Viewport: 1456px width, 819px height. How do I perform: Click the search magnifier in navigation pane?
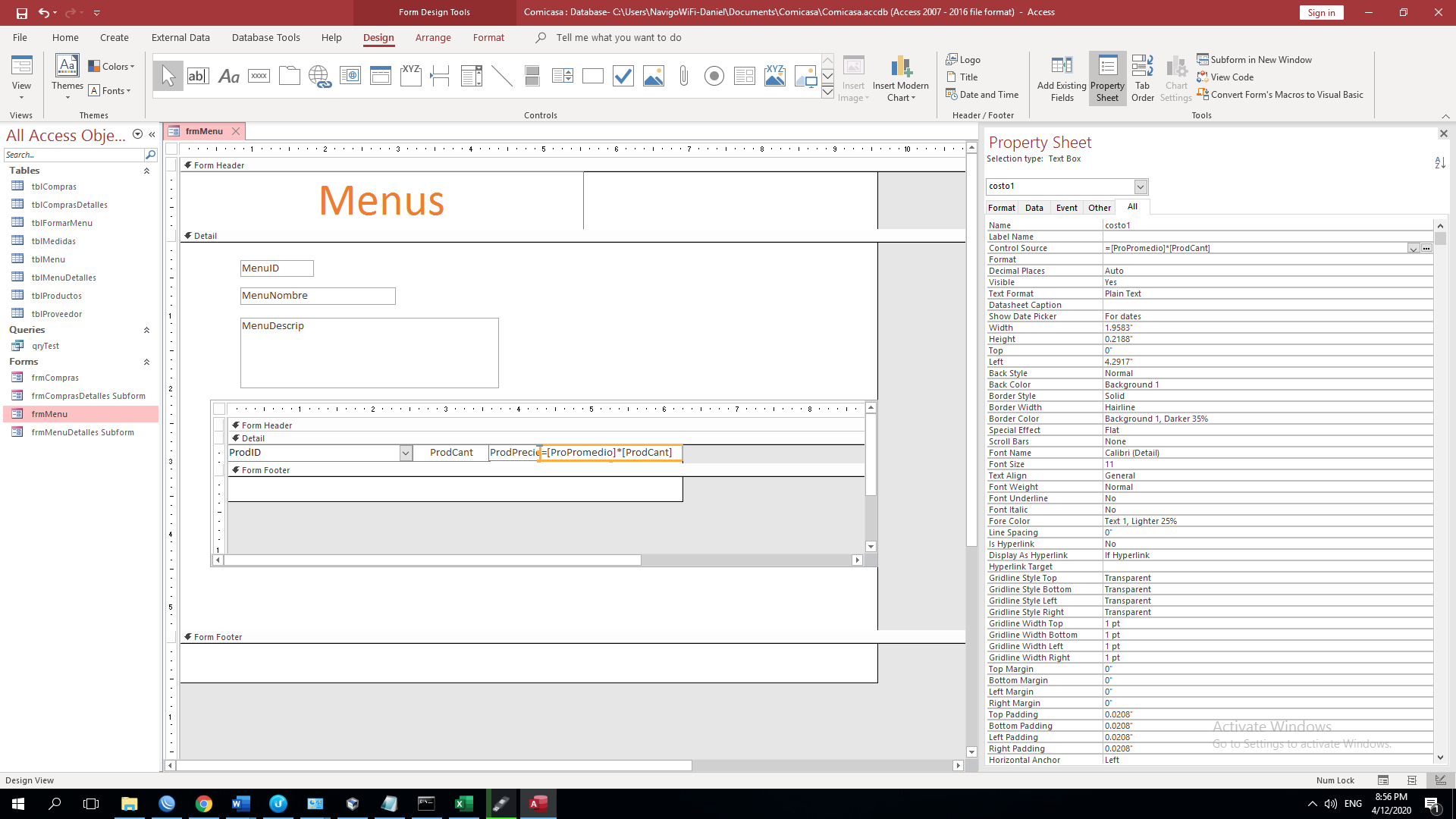[x=150, y=155]
